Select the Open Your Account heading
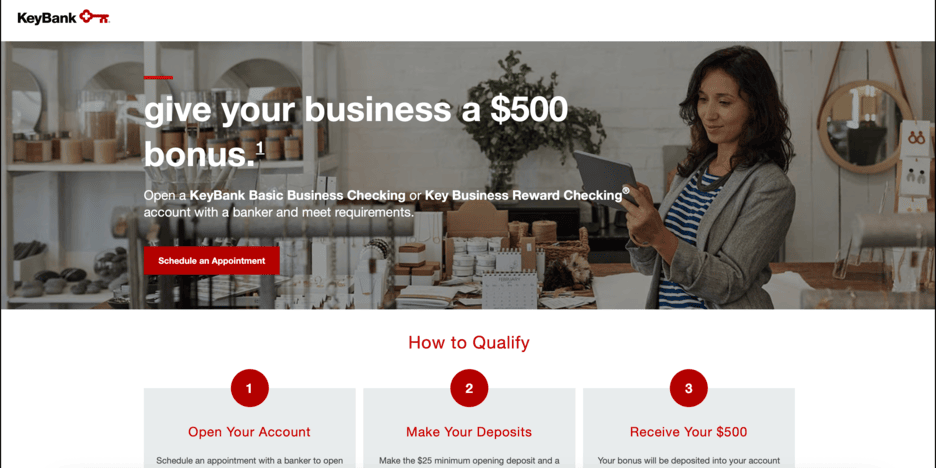Image resolution: width=936 pixels, height=468 pixels. (250, 432)
